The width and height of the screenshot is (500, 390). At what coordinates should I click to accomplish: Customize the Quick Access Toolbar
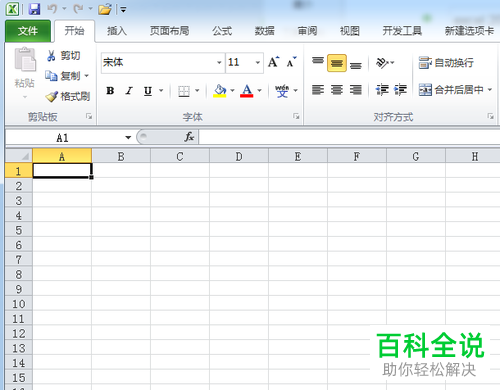pos(123,10)
